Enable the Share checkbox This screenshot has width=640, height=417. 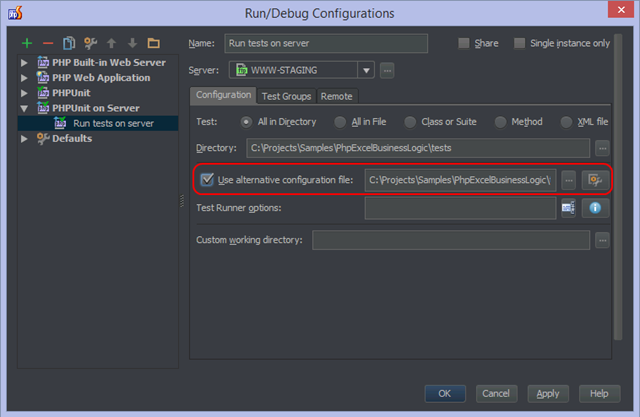pos(464,43)
